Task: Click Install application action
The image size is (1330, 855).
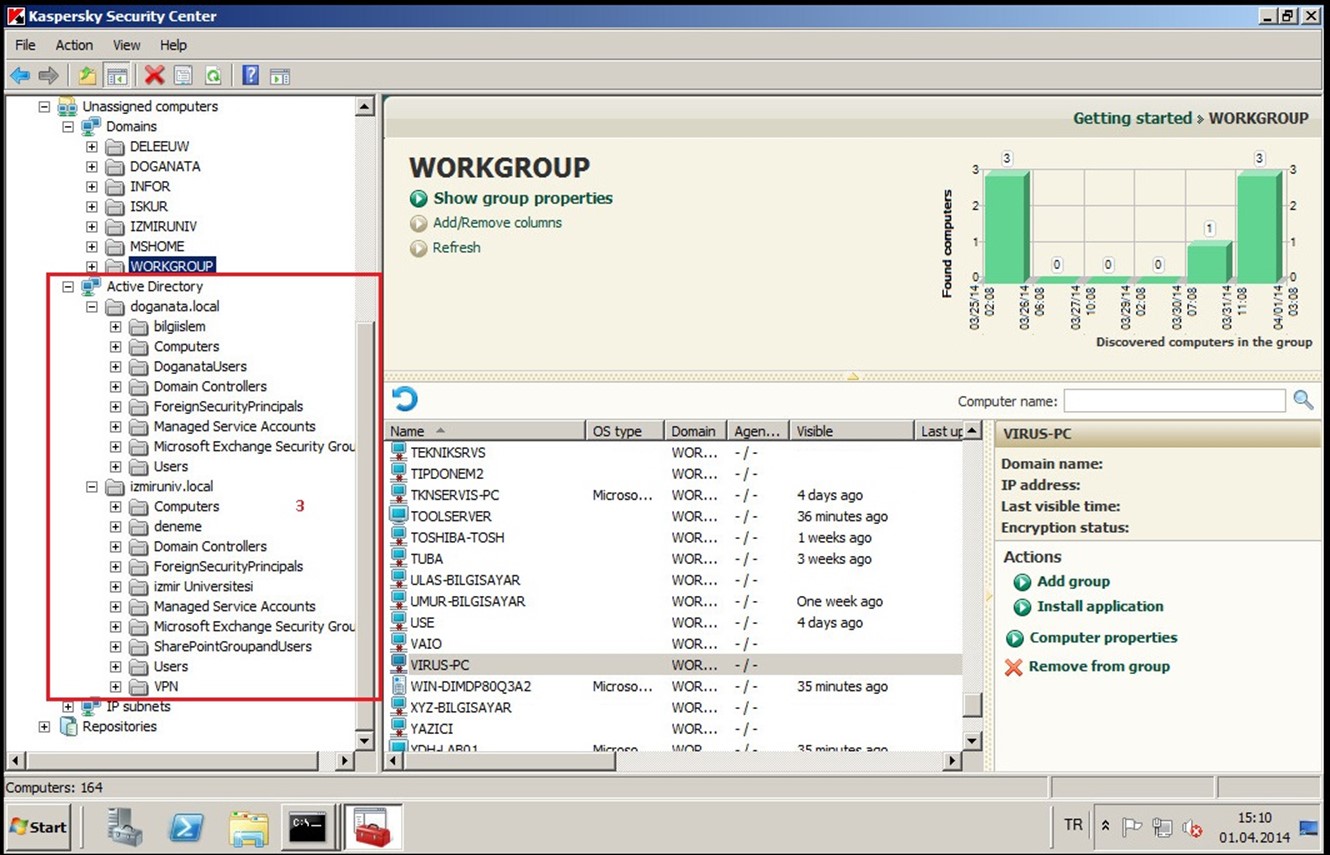Action: click(x=1100, y=606)
